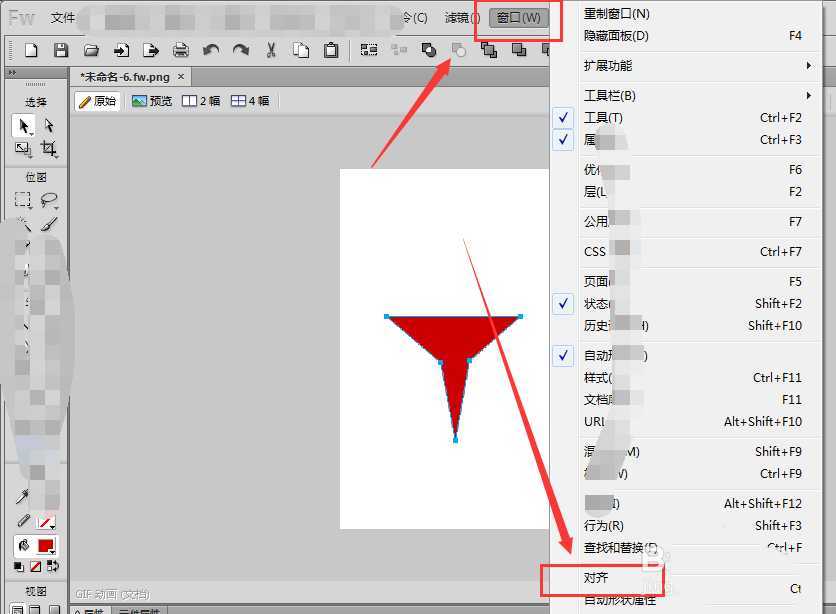Pick the Eyedropper tool
Screen dimensions: 836x614
pos(22,497)
